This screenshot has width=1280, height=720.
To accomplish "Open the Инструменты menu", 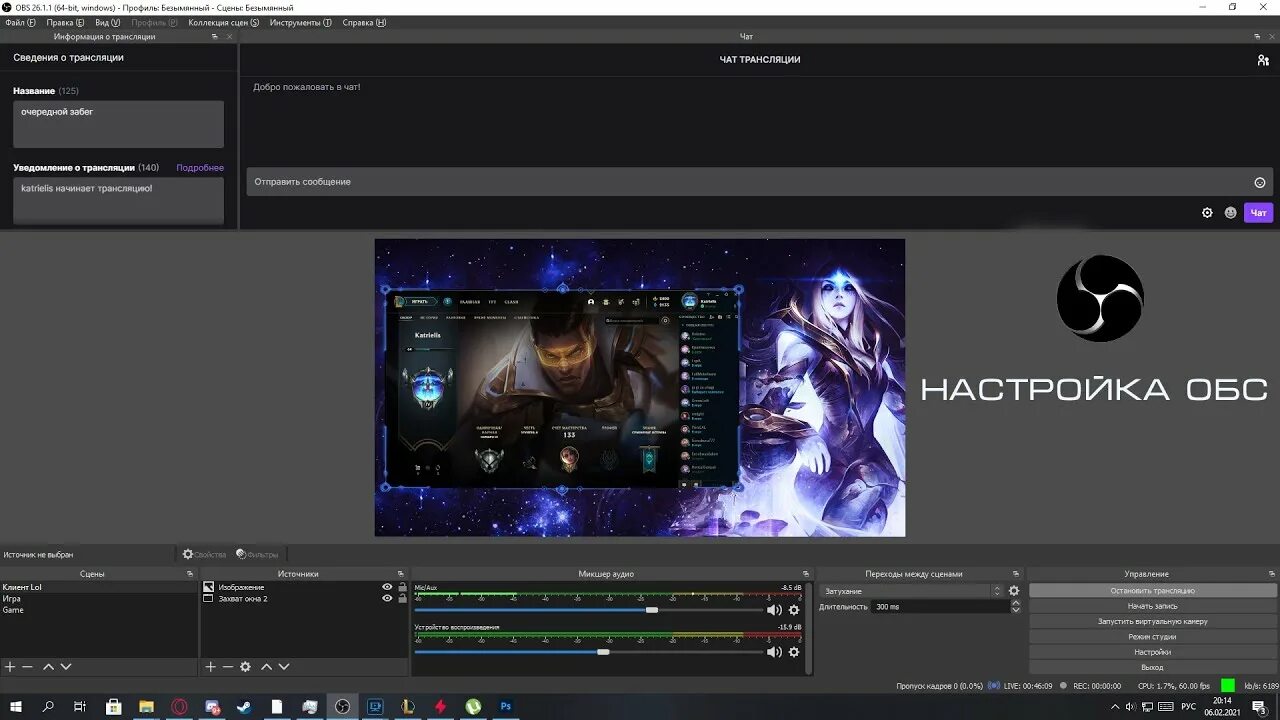I will (x=300, y=22).
